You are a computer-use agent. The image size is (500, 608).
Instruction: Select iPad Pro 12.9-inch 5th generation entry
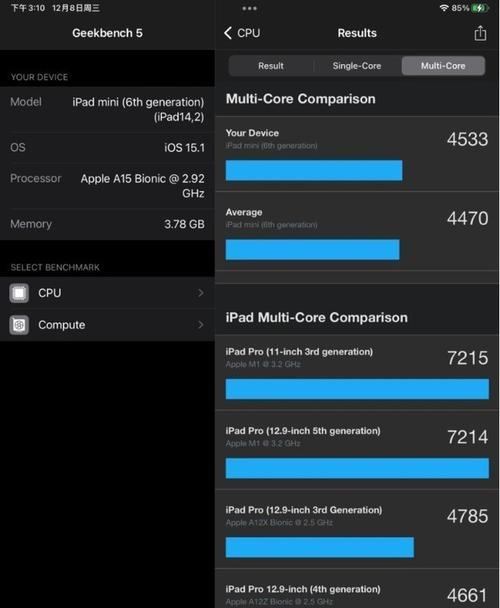click(x=357, y=452)
